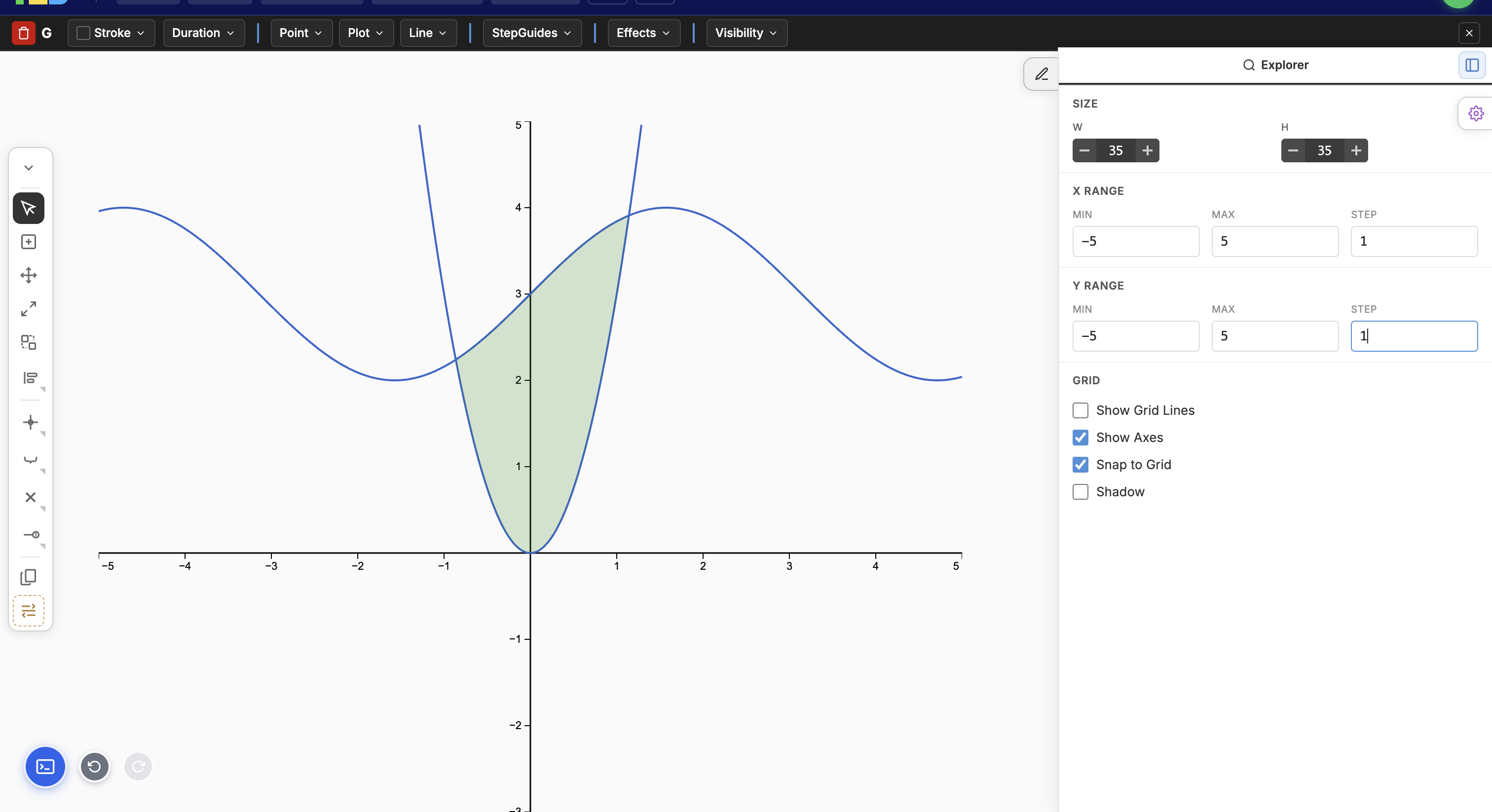The height and width of the screenshot is (812, 1492).
Task: Uncheck the Show Axes checkbox
Action: coord(1080,438)
